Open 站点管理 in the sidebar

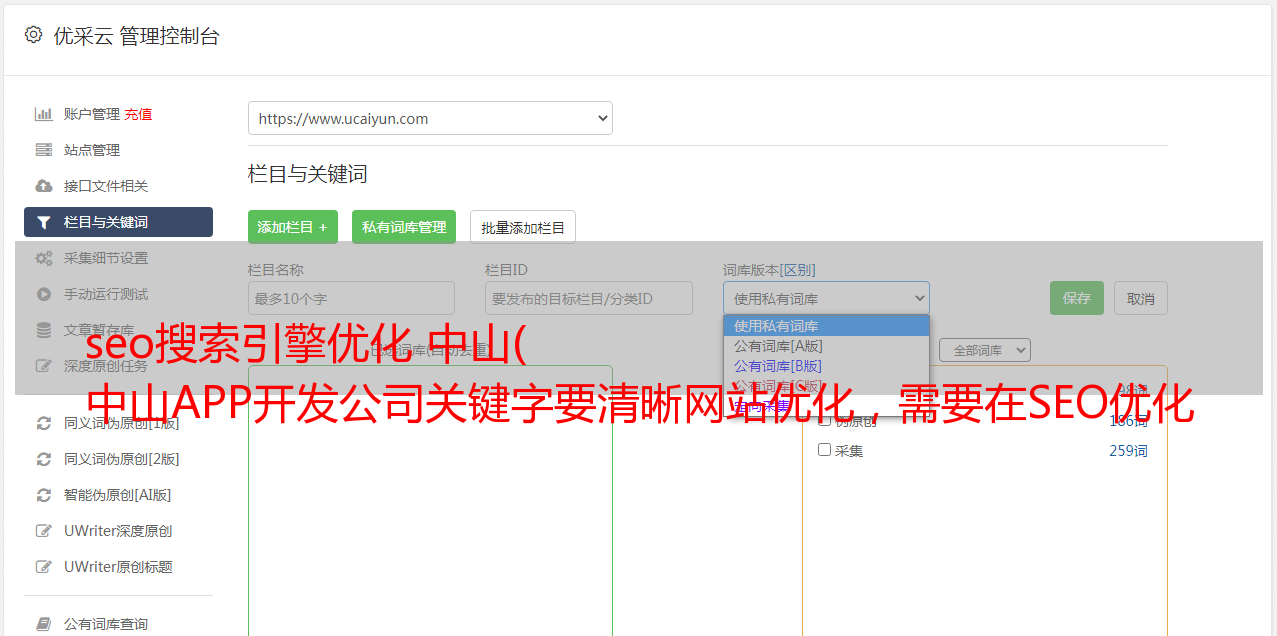(92, 150)
